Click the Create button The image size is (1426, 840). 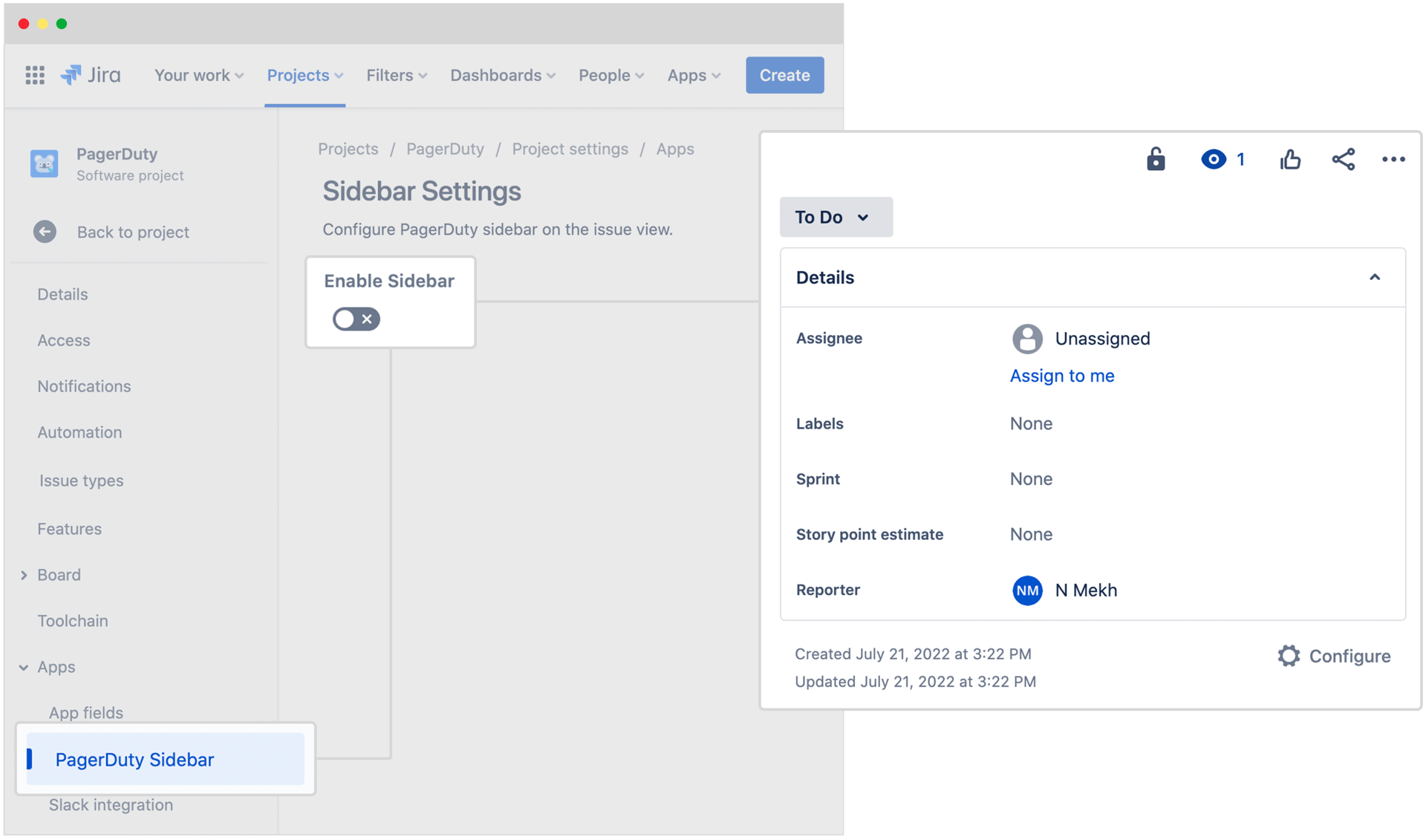(784, 75)
